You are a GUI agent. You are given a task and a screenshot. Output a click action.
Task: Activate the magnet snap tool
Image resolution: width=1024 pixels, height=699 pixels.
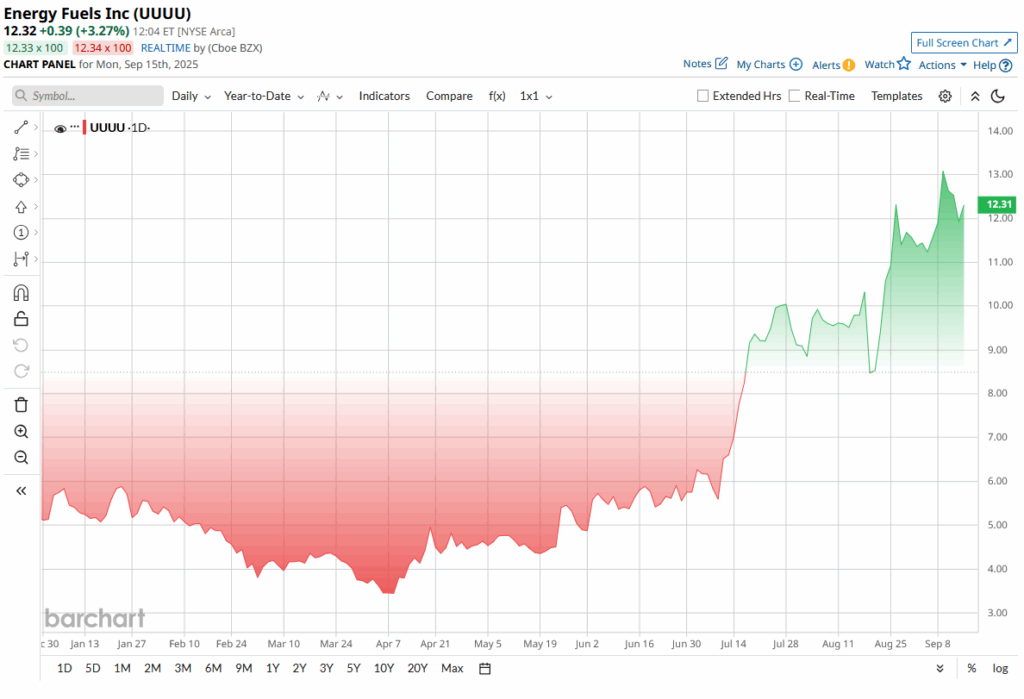[x=21, y=293]
